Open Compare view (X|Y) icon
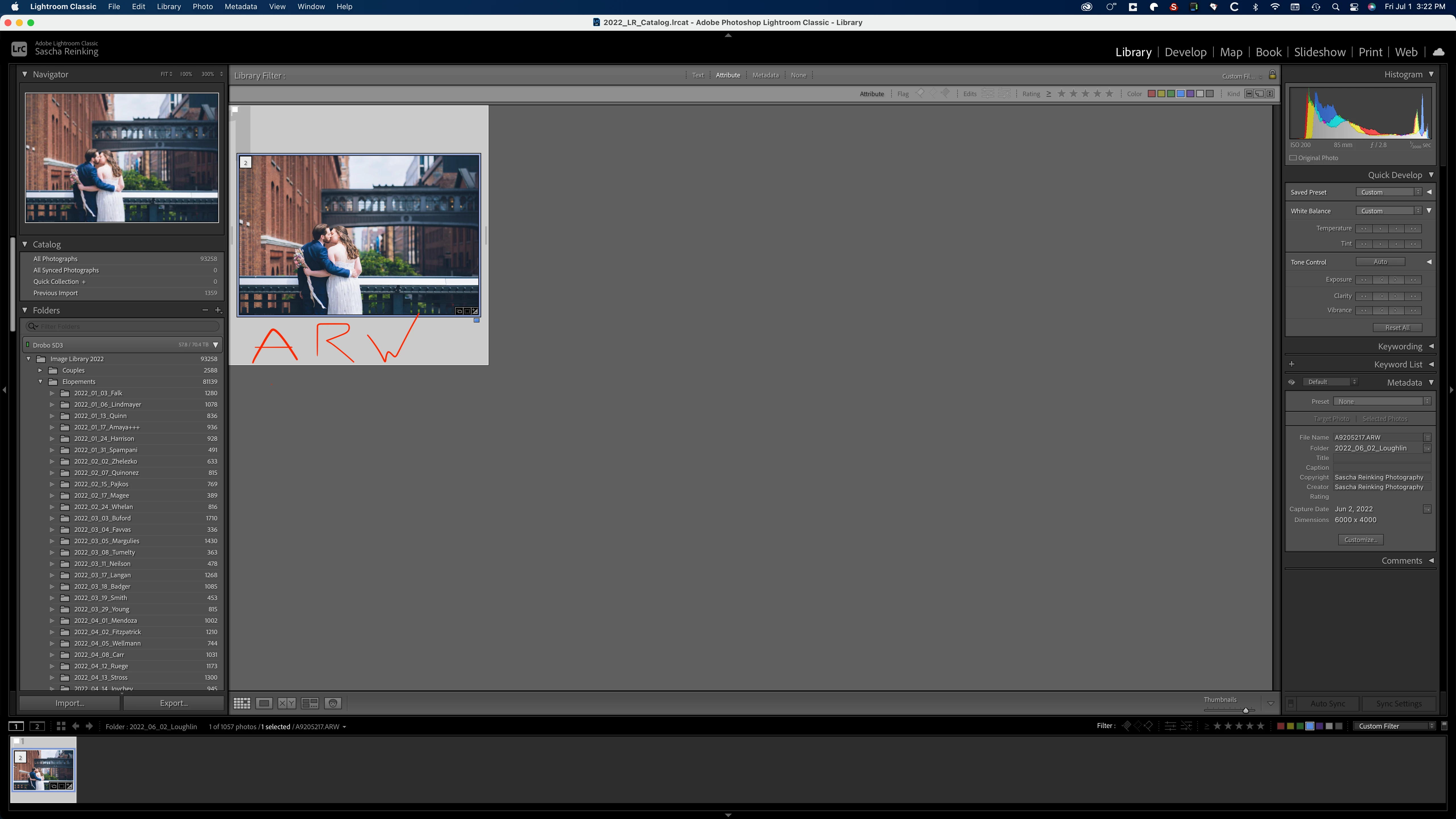This screenshot has height=819, width=1456. tap(287, 703)
